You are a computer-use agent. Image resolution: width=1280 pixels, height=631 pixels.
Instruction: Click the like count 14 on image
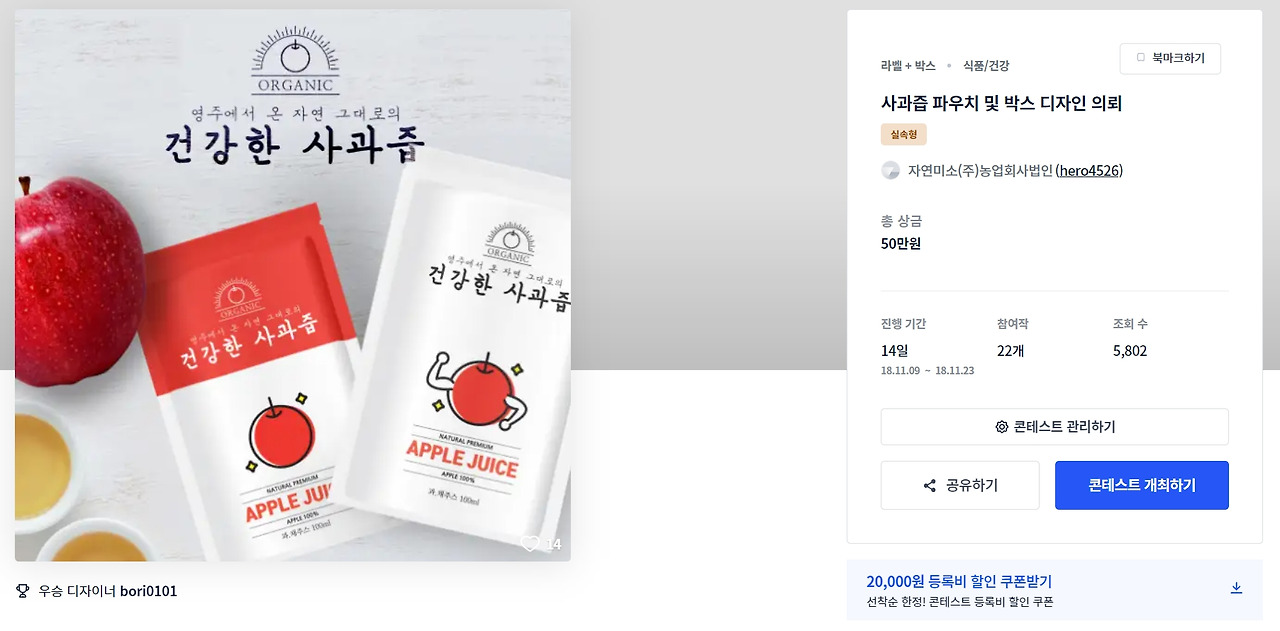pyautogui.click(x=553, y=544)
